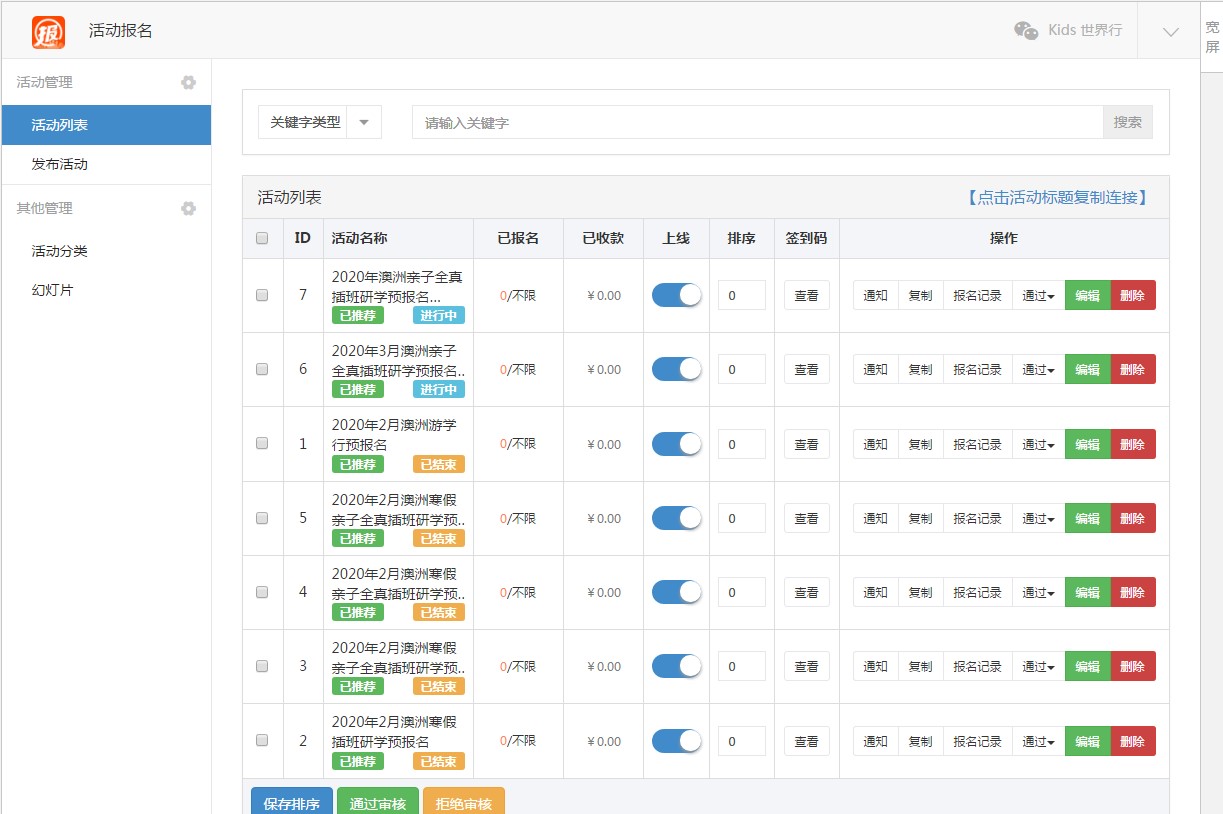Screen dimensions: 1223x814
Task: Click the orange app logo icon
Action: (48, 32)
